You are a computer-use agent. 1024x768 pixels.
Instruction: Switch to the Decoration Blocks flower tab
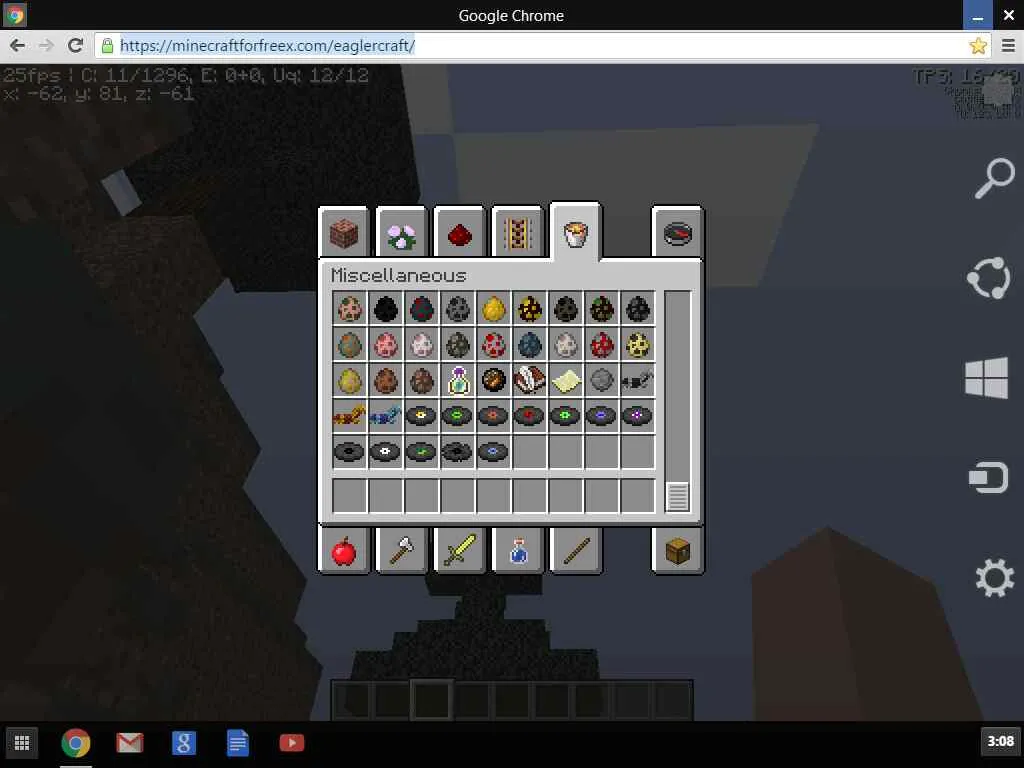401,233
